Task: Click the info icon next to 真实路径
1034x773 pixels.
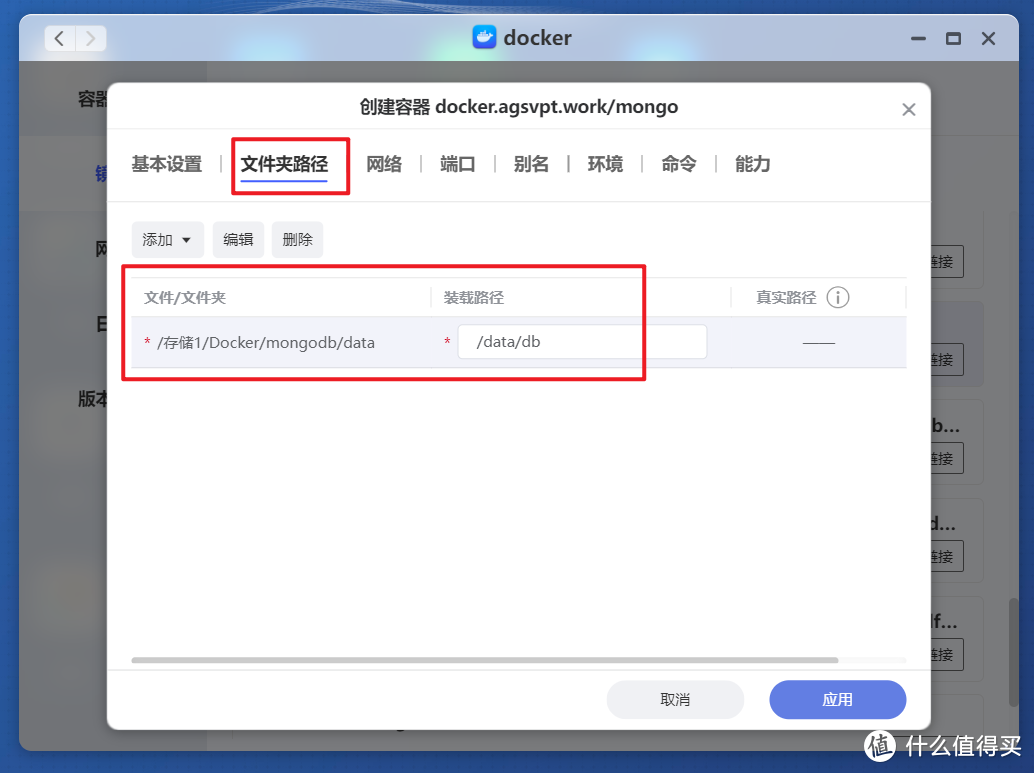Action: 838,296
